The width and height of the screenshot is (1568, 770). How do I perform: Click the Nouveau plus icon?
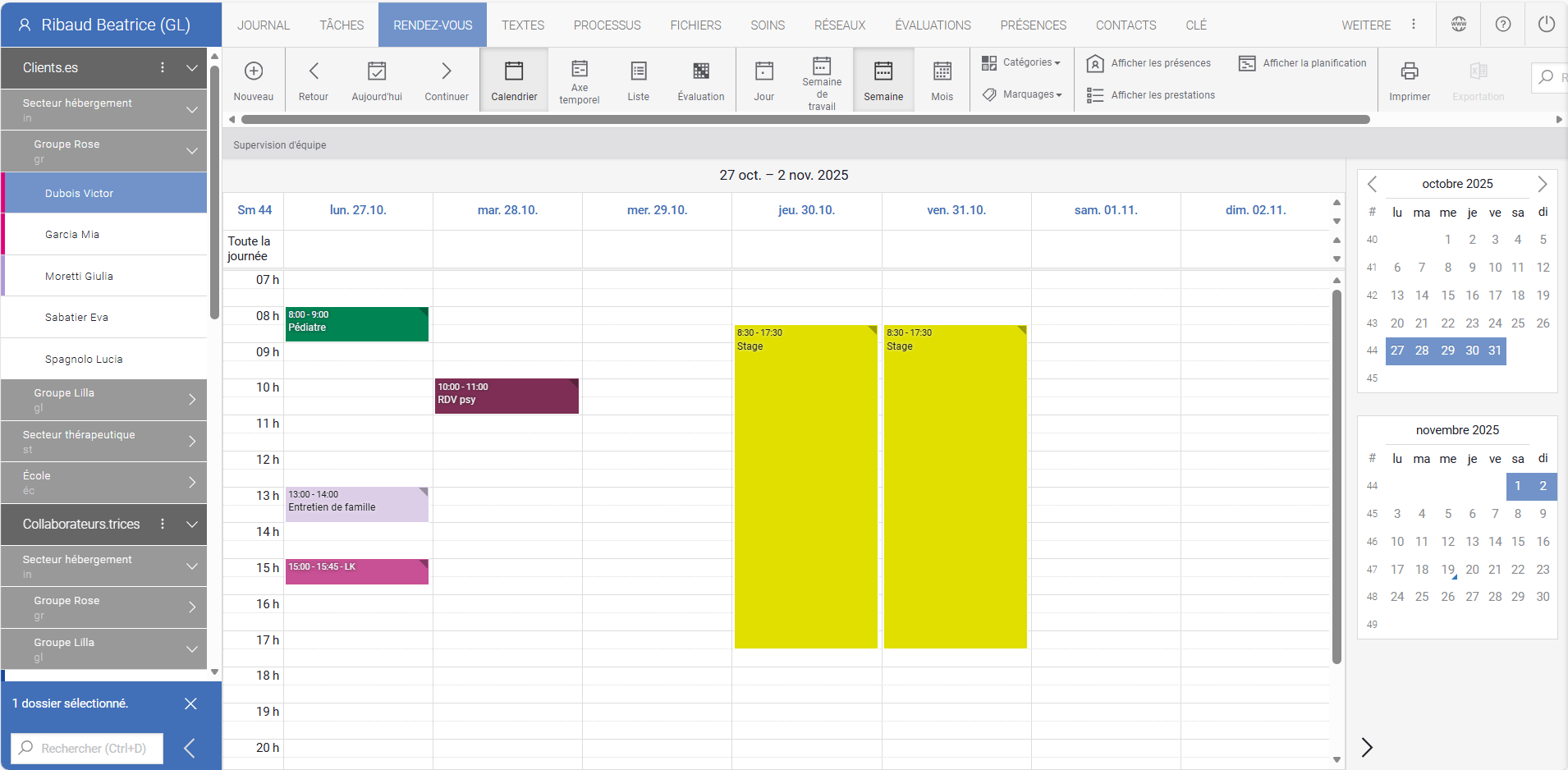[254, 71]
